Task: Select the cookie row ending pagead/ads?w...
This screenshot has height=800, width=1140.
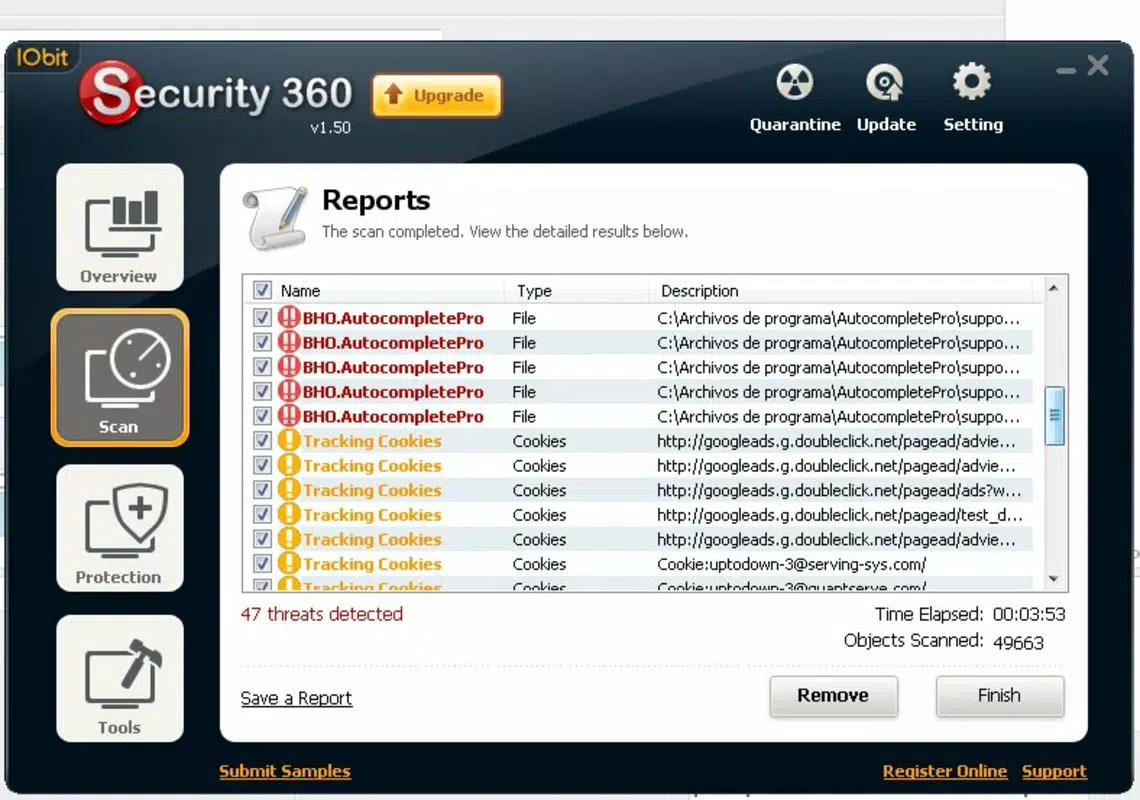Action: pyautogui.click(x=643, y=490)
